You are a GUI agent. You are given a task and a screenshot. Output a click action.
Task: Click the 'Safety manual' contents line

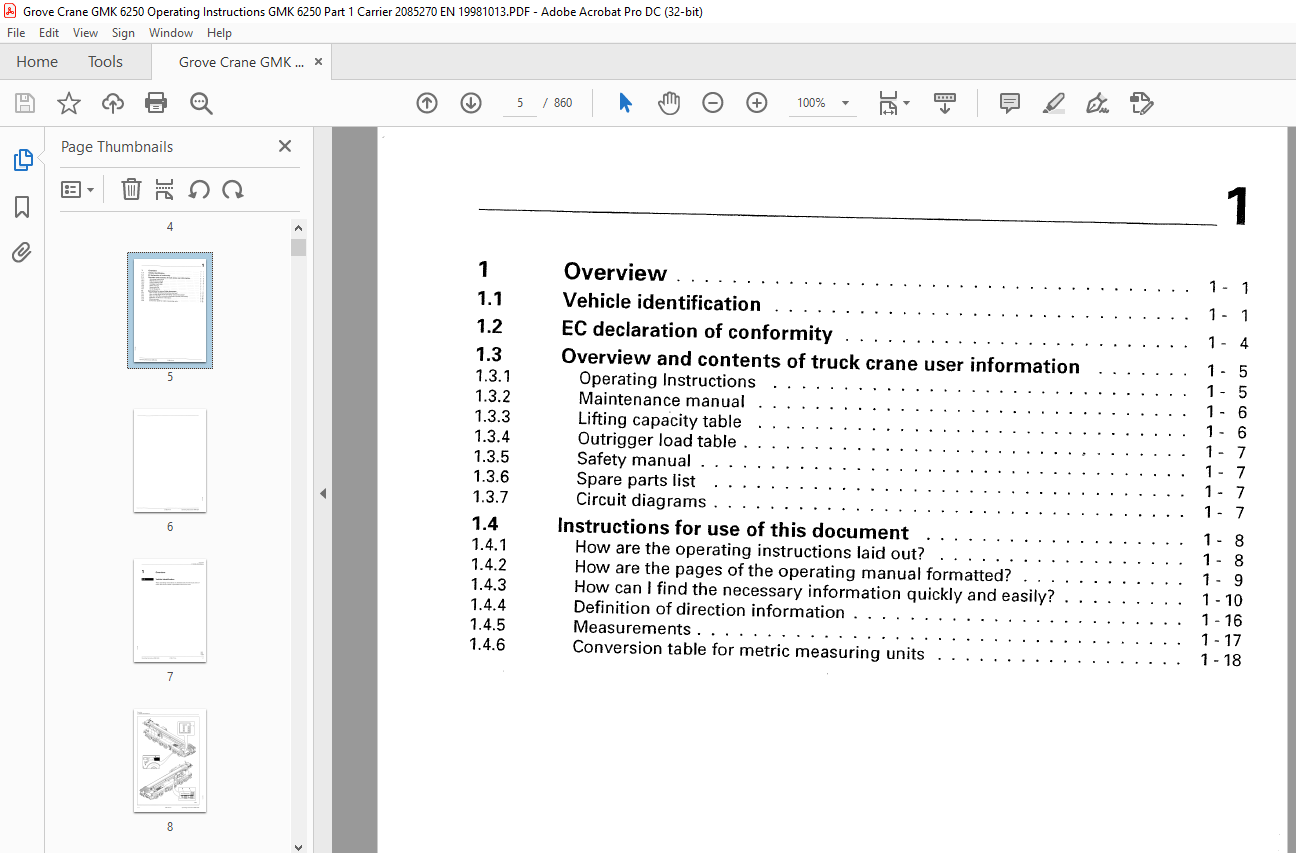point(634,460)
